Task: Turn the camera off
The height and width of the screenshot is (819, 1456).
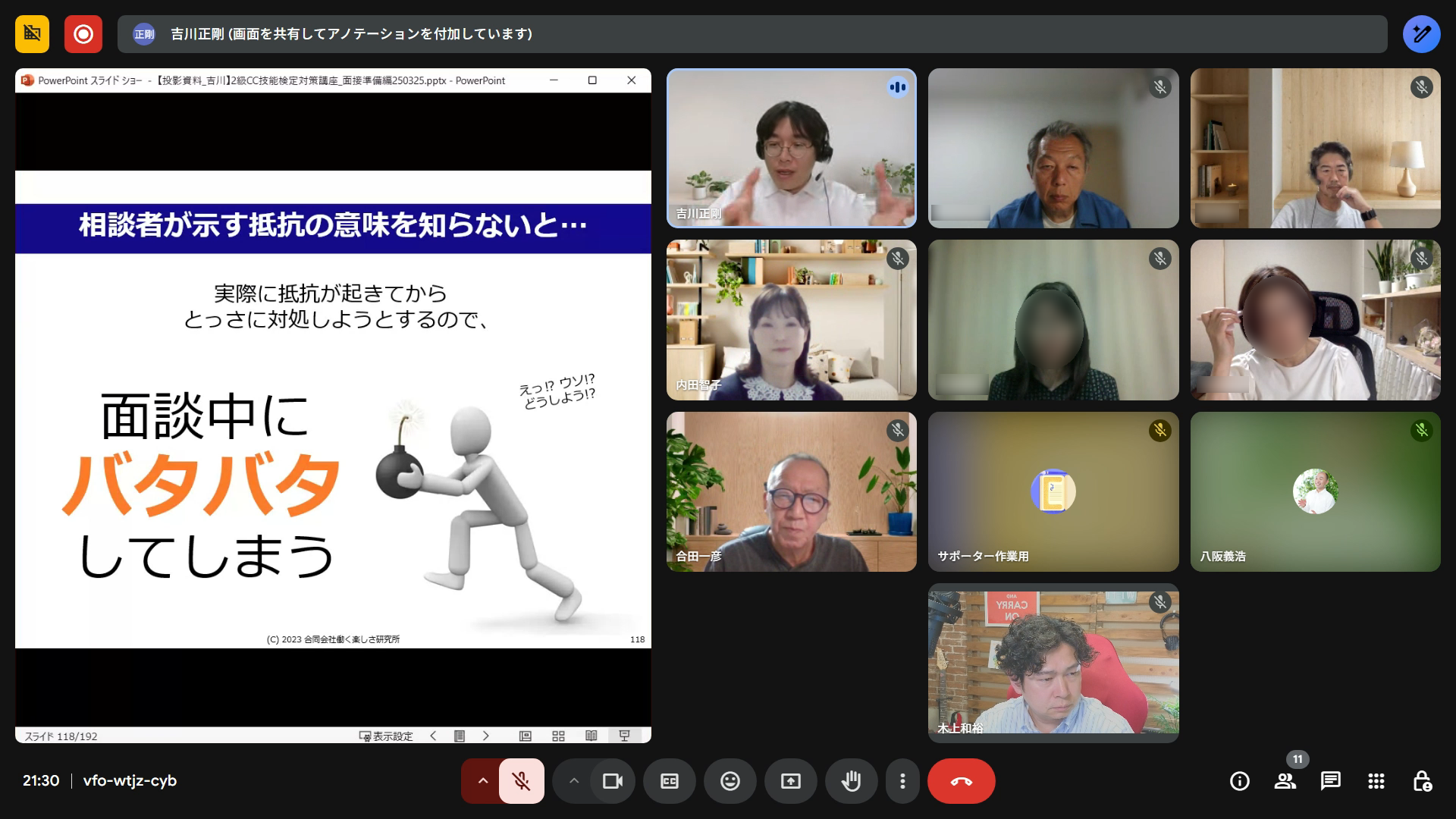Action: tap(612, 781)
